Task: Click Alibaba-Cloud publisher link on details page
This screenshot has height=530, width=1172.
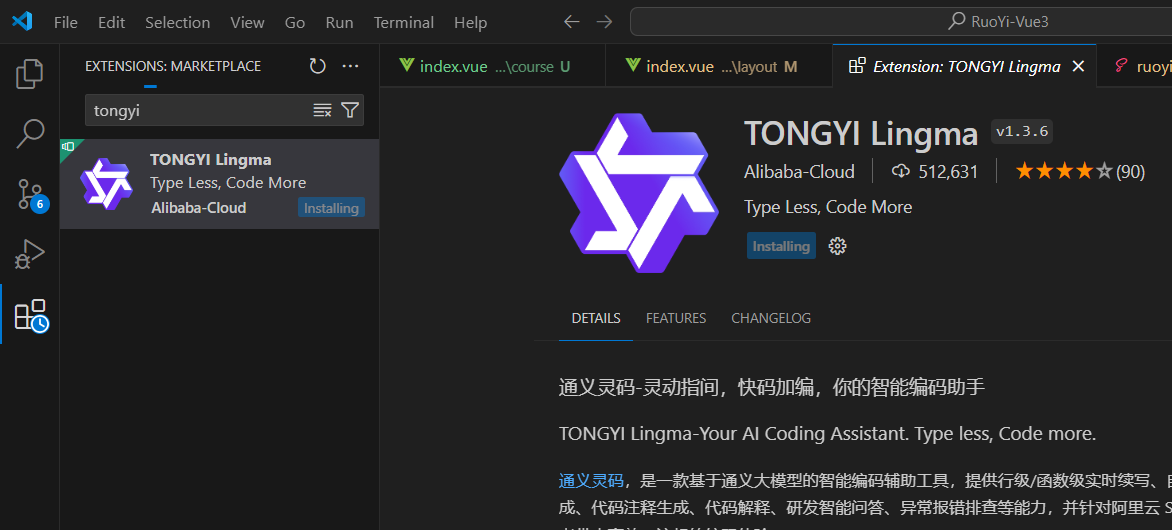Action: click(x=799, y=172)
